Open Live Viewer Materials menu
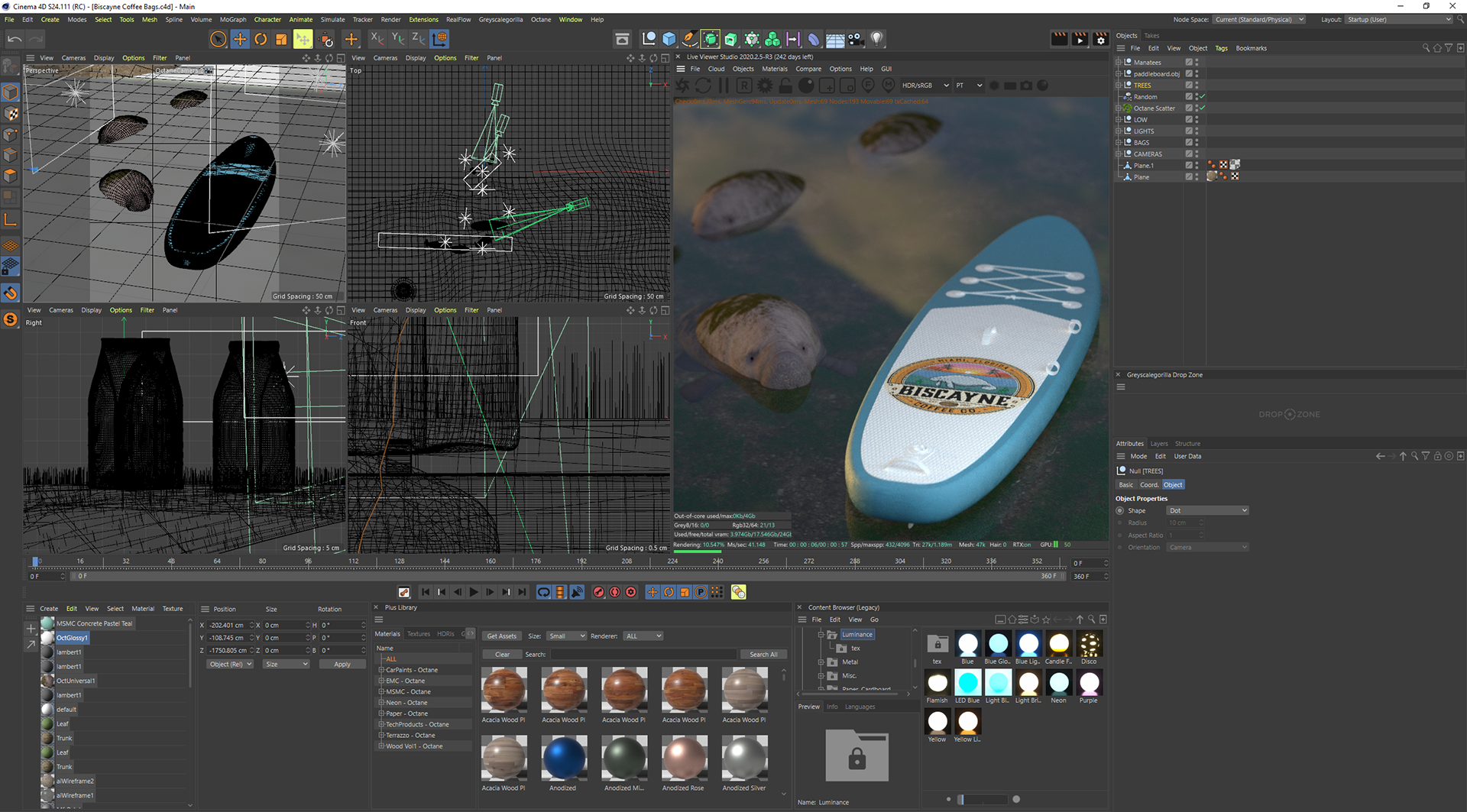 (x=774, y=69)
